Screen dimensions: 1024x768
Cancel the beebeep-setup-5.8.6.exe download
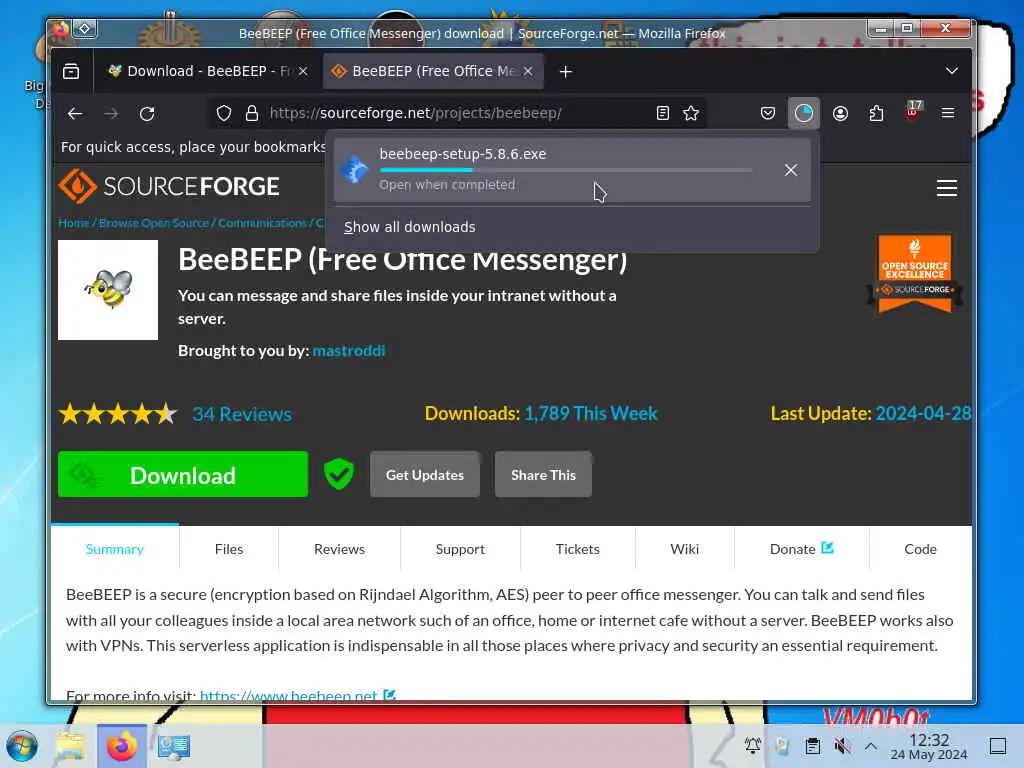pyautogui.click(x=791, y=170)
